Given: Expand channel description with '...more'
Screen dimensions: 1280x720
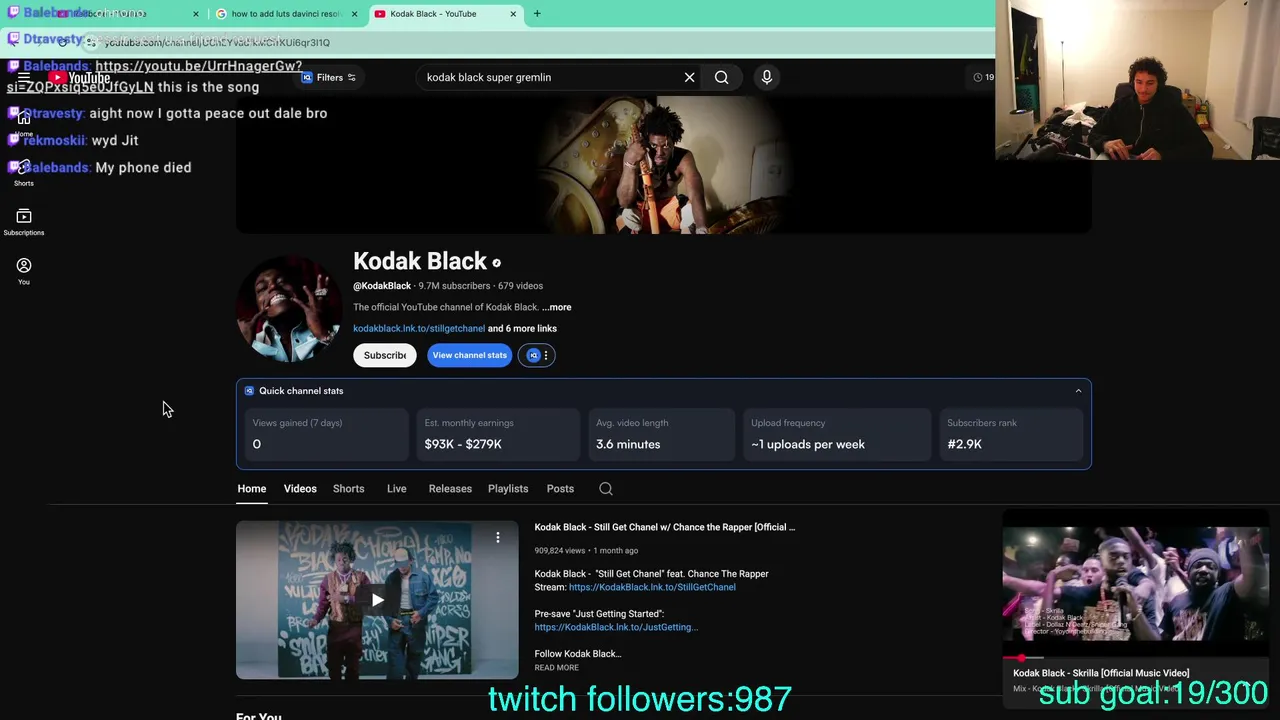Looking at the screenshot, I should click(557, 307).
